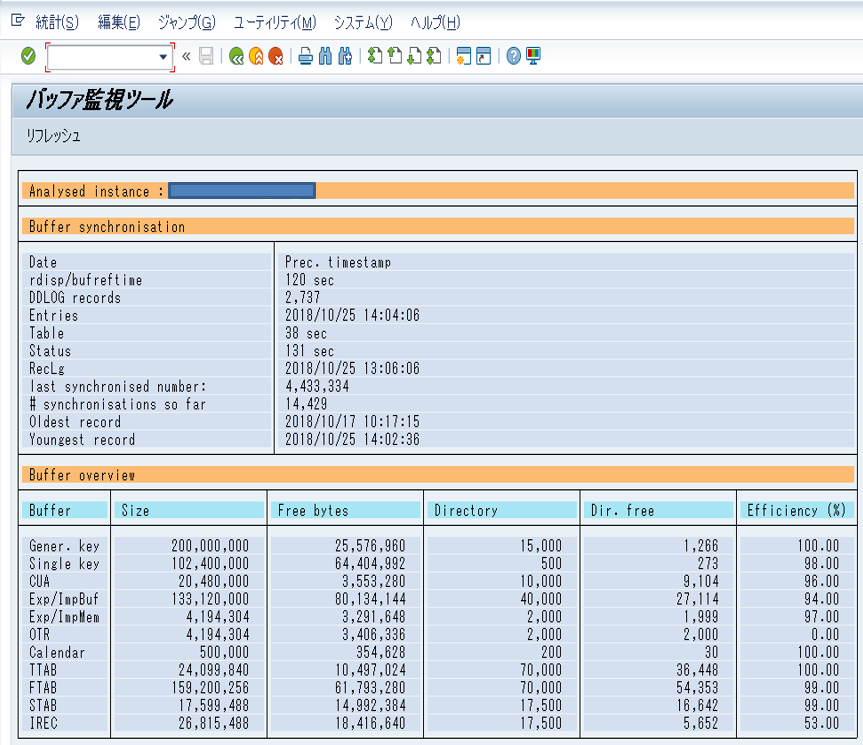The height and width of the screenshot is (745, 863).
Task: Click the "4,433,334" value
Action: (317, 386)
